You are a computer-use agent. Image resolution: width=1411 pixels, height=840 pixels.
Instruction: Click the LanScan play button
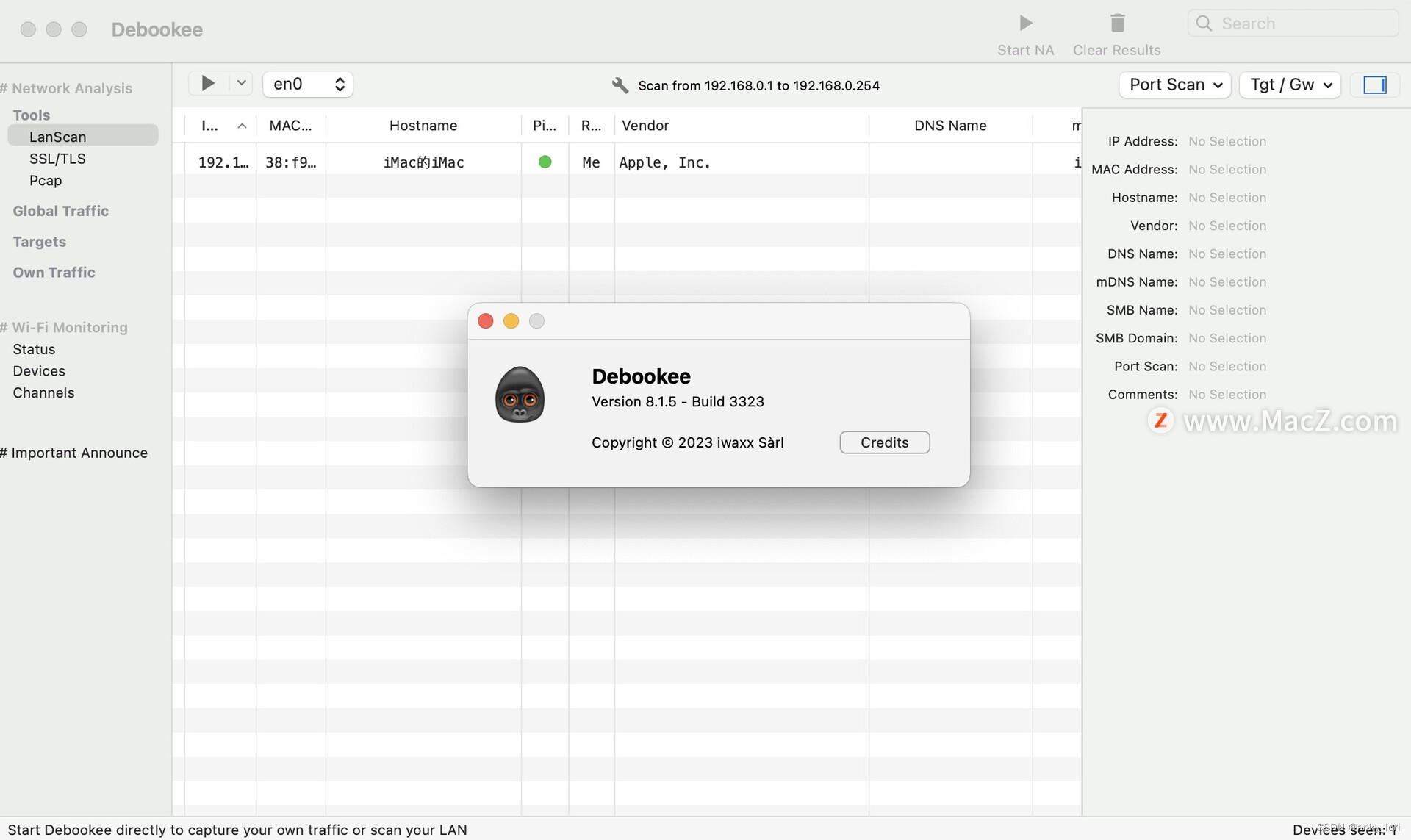click(x=208, y=84)
